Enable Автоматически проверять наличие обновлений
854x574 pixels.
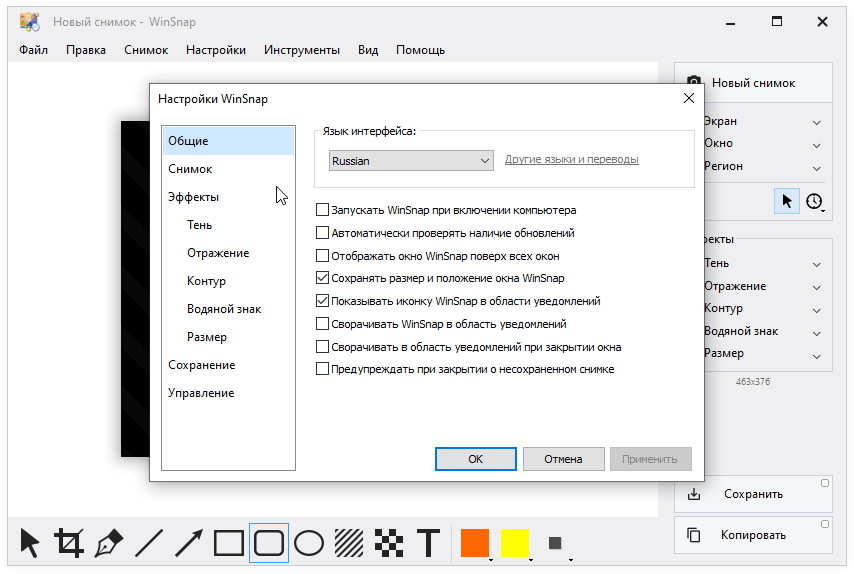322,233
